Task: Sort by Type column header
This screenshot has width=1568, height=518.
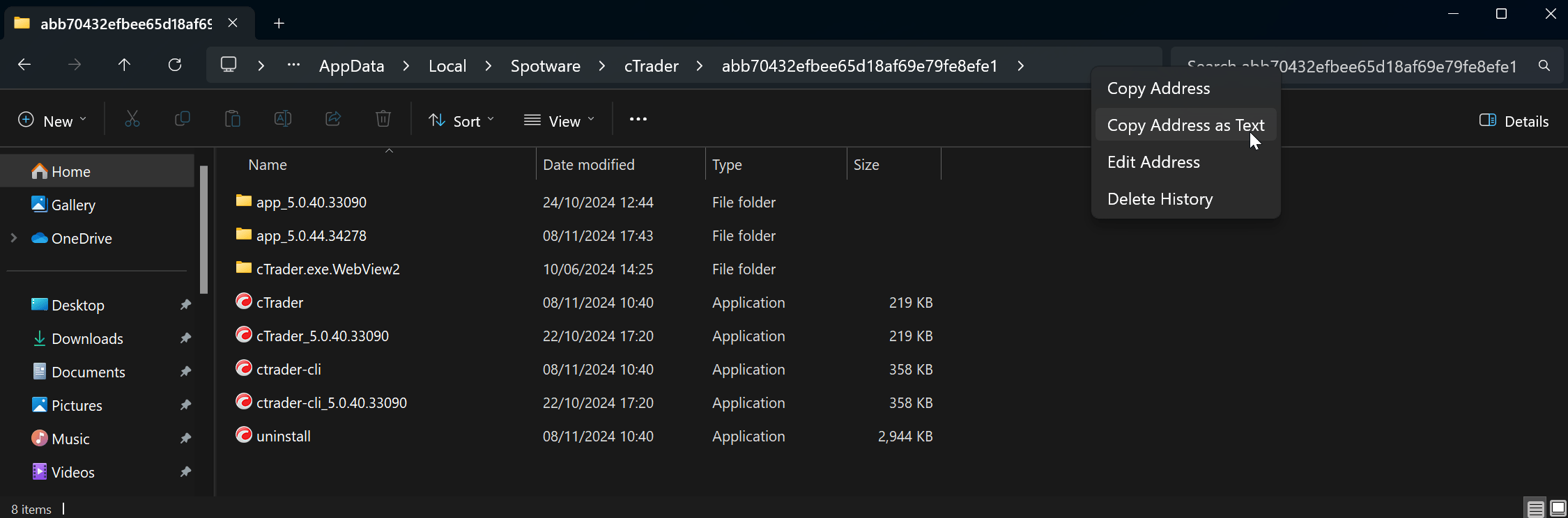Action: coord(727,165)
